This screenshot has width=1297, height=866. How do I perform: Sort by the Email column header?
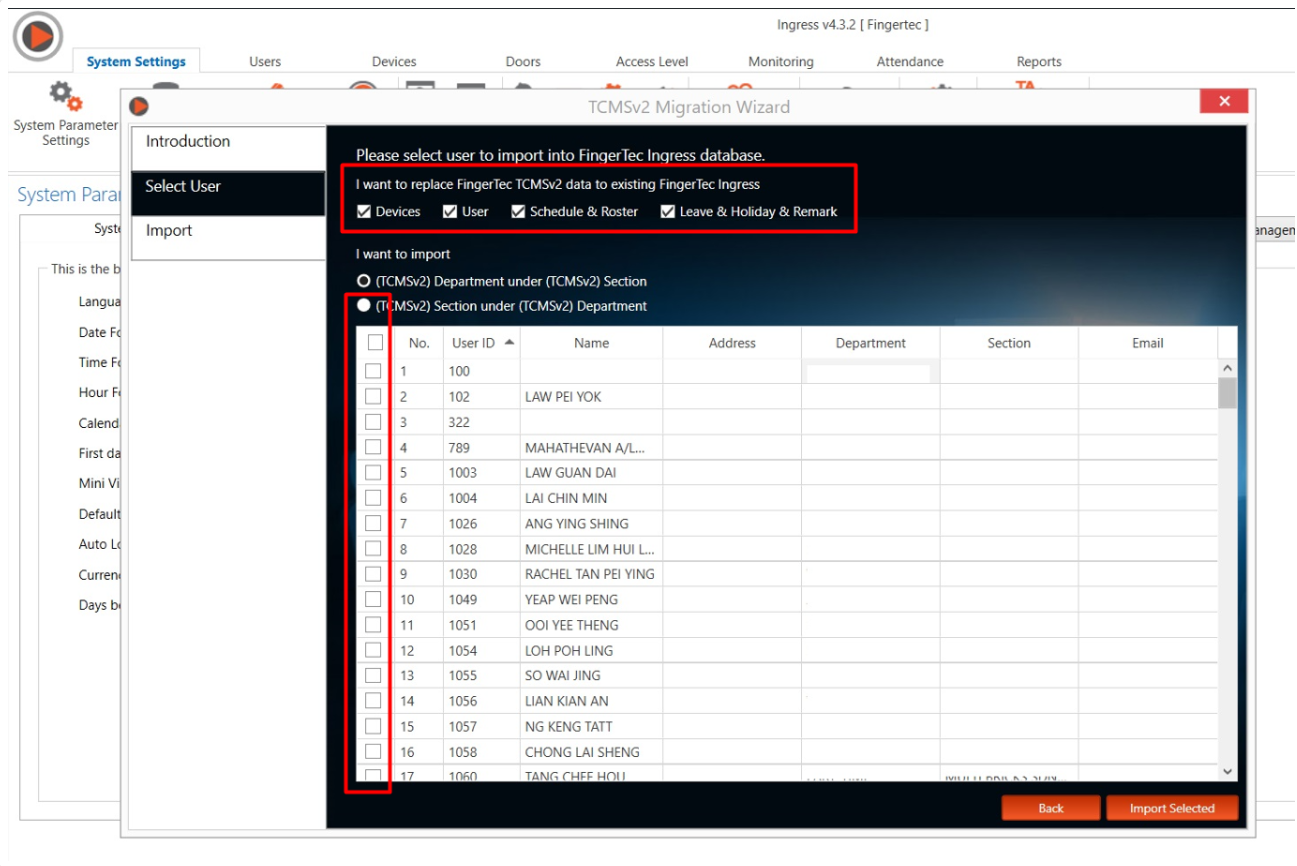(x=1148, y=343)
